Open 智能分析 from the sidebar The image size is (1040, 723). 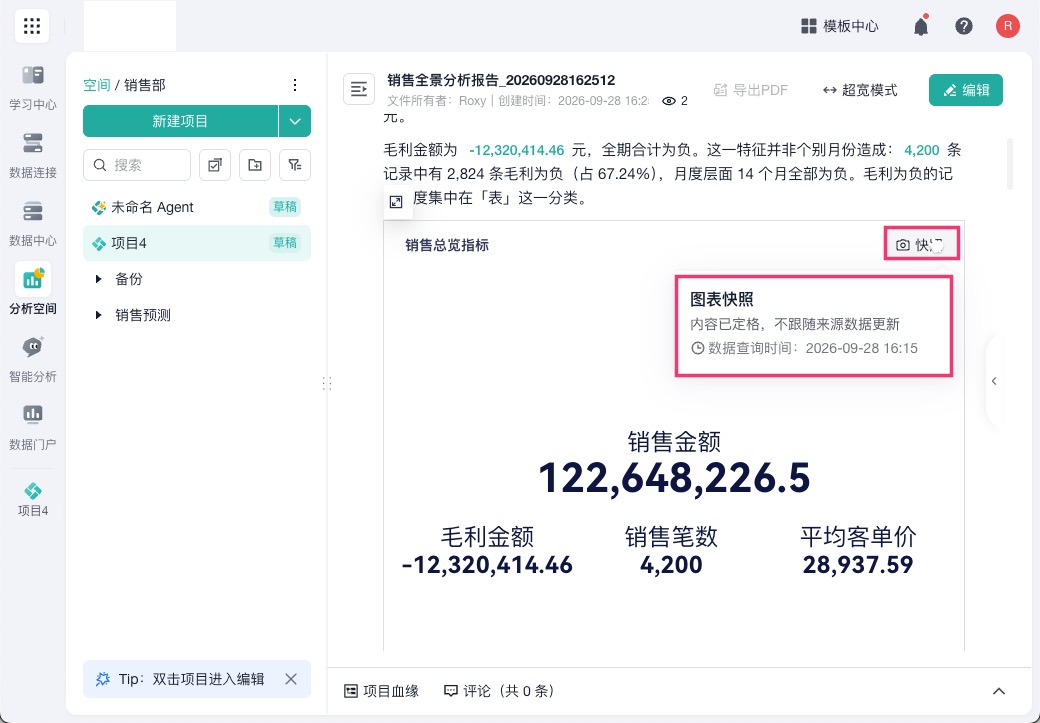pos(32,360)
